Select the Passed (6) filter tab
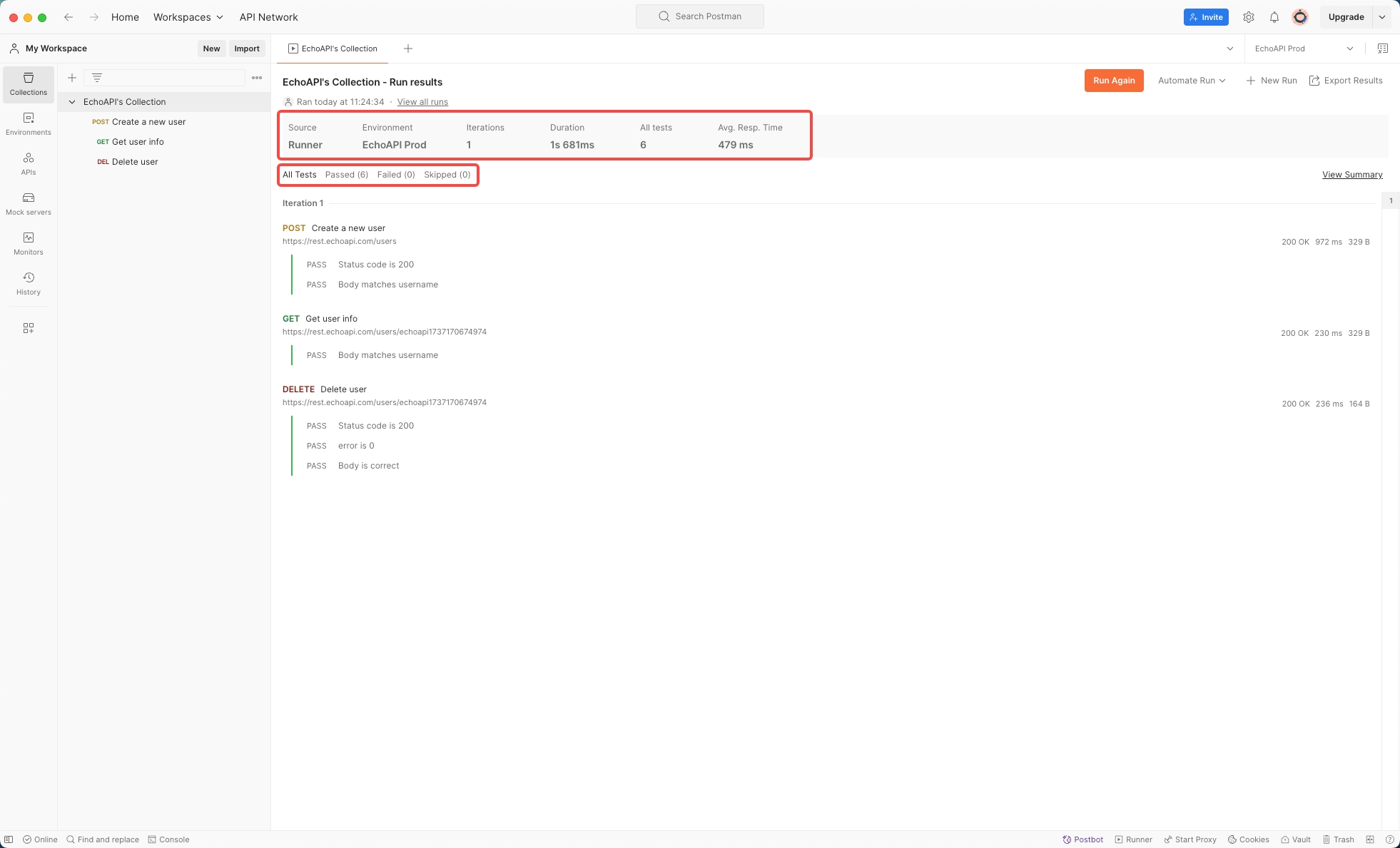1400x848 pixels. [347, 175]
